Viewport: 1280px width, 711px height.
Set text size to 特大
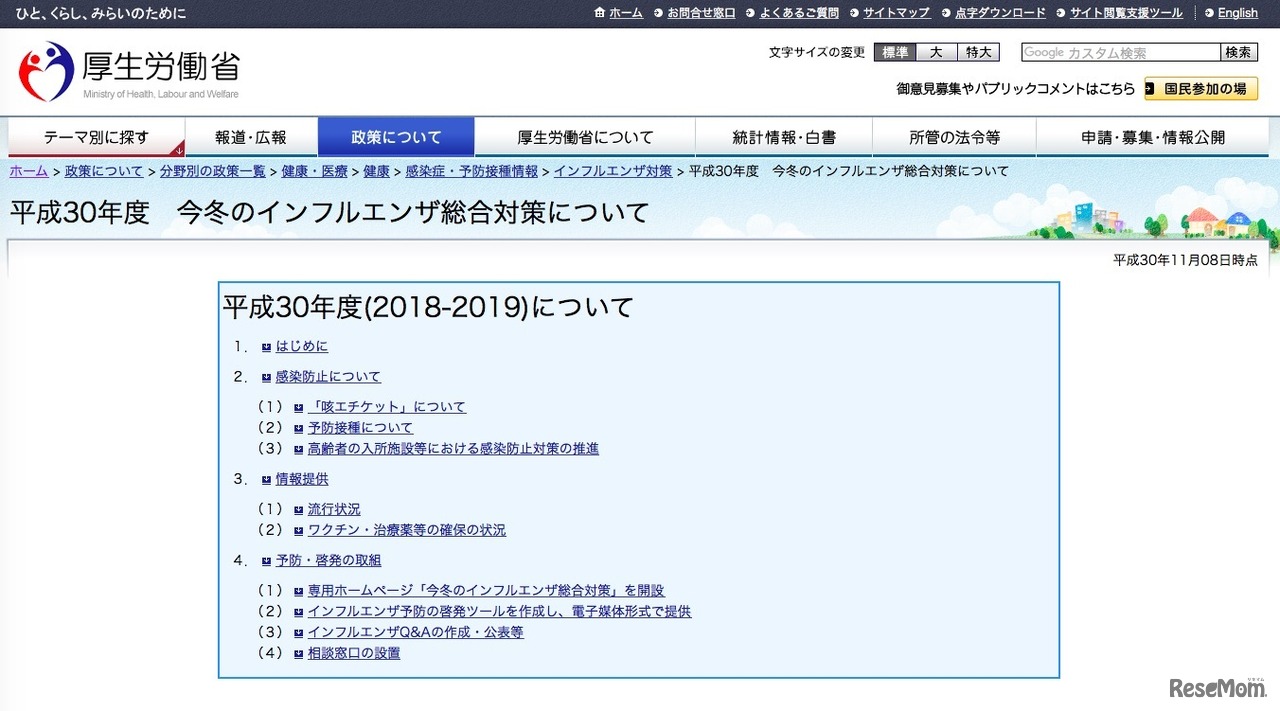pyautogui.click(x=978, y=53)
